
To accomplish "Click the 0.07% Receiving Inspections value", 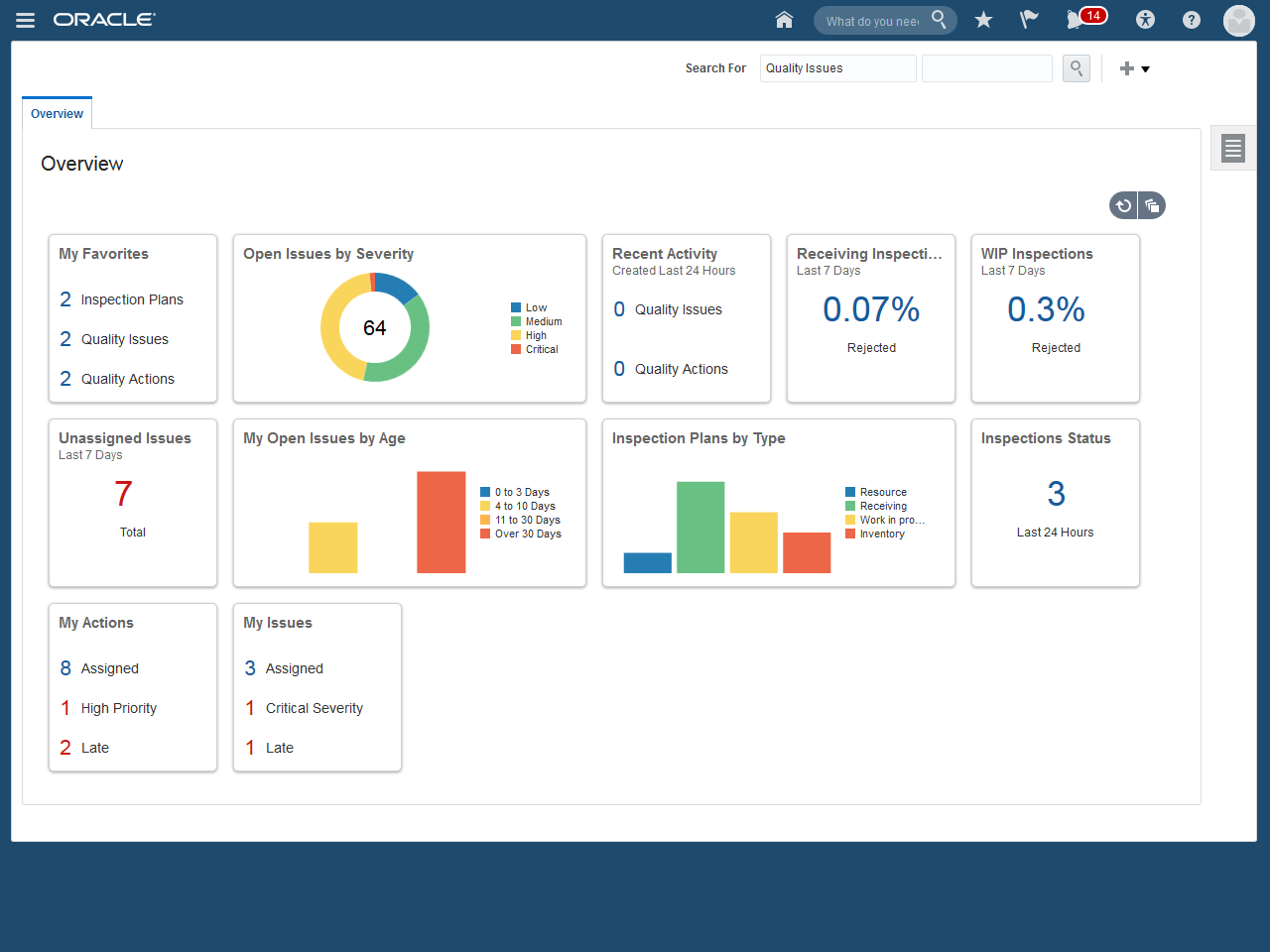I will click(871, 309).
